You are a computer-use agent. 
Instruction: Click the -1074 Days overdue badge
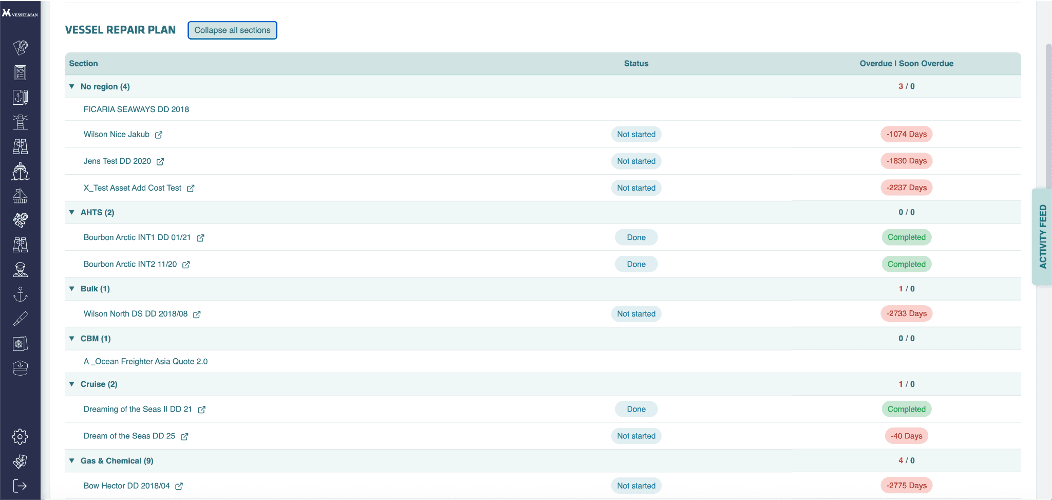tap(906, 134)
